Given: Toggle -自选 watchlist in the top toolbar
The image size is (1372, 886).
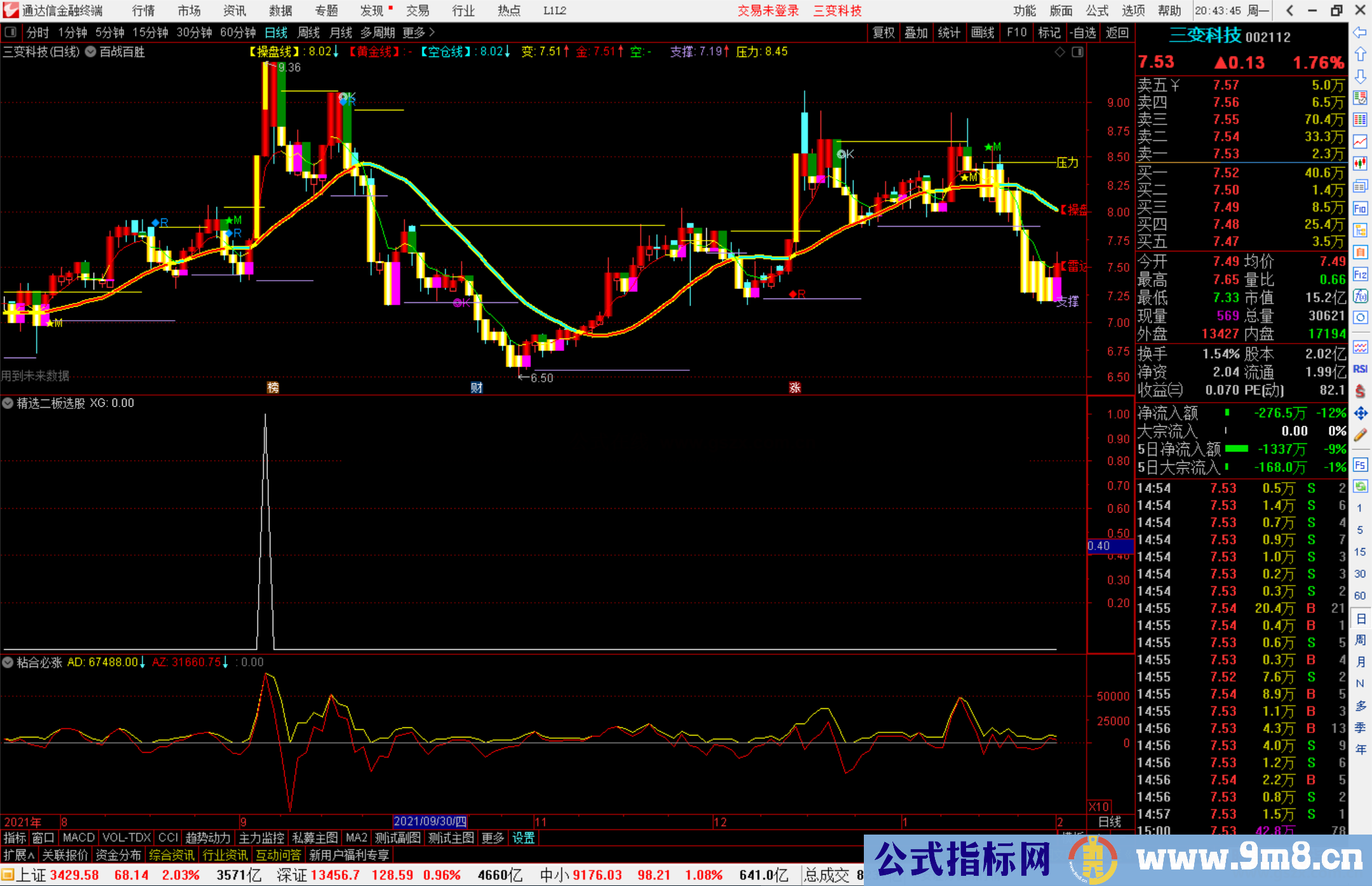Looking at the screenshot, I should click(x=1083, y=32).
